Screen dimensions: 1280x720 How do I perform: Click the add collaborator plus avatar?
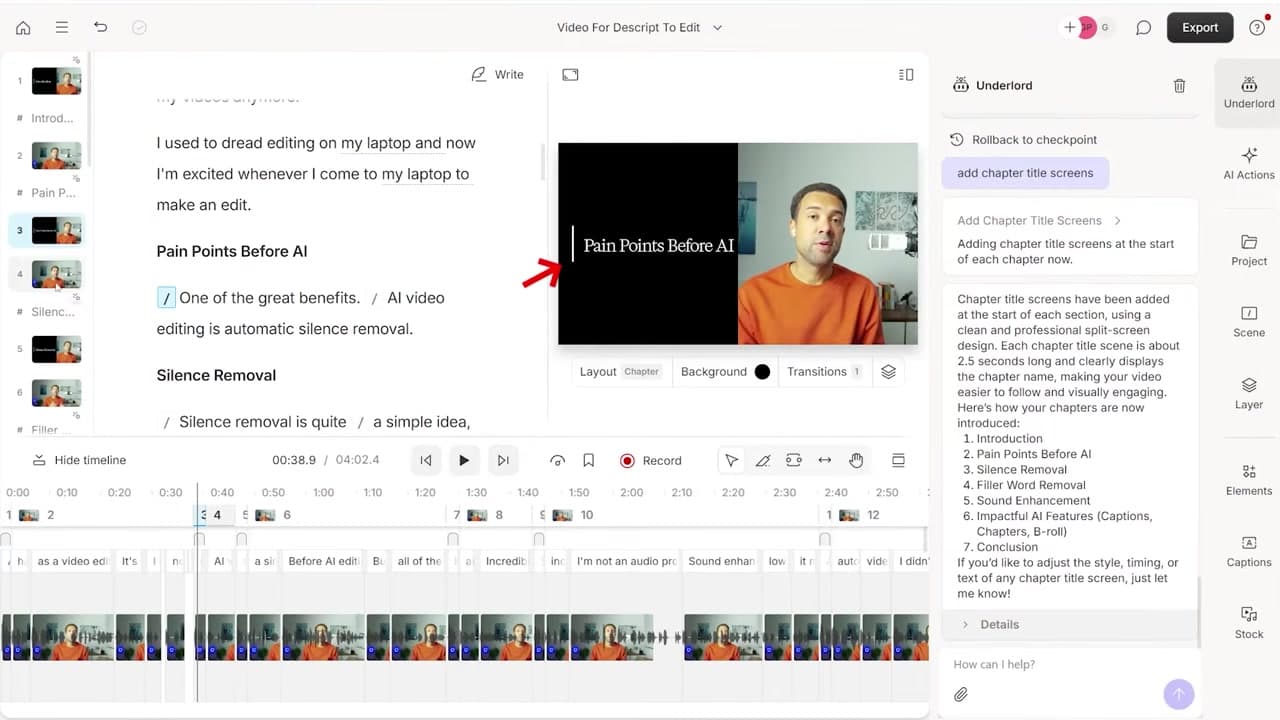point(1071,28)
